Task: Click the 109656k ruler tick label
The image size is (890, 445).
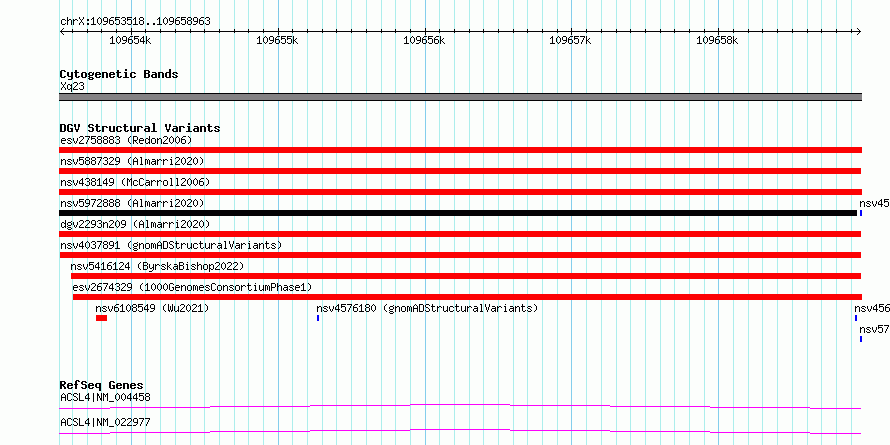Action: tap(424, 40)
